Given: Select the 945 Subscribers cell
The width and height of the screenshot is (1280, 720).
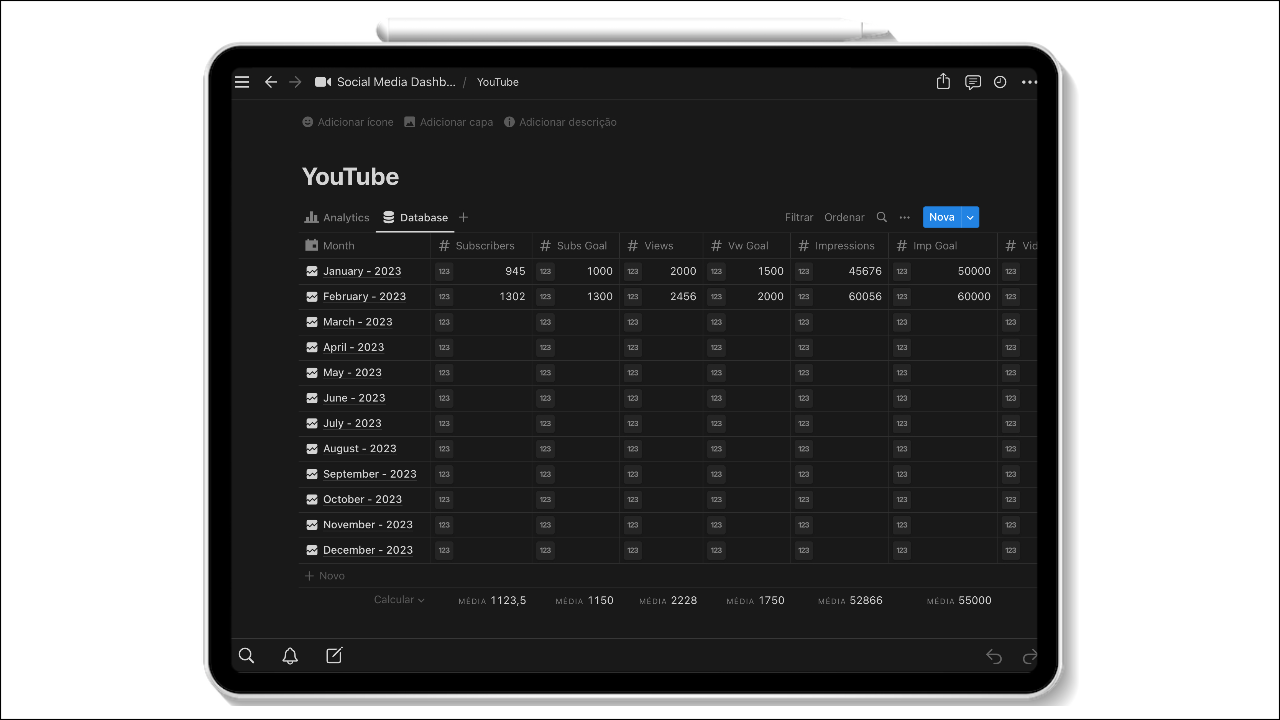Looking at the screenshot, I should [x=481, y=271].
